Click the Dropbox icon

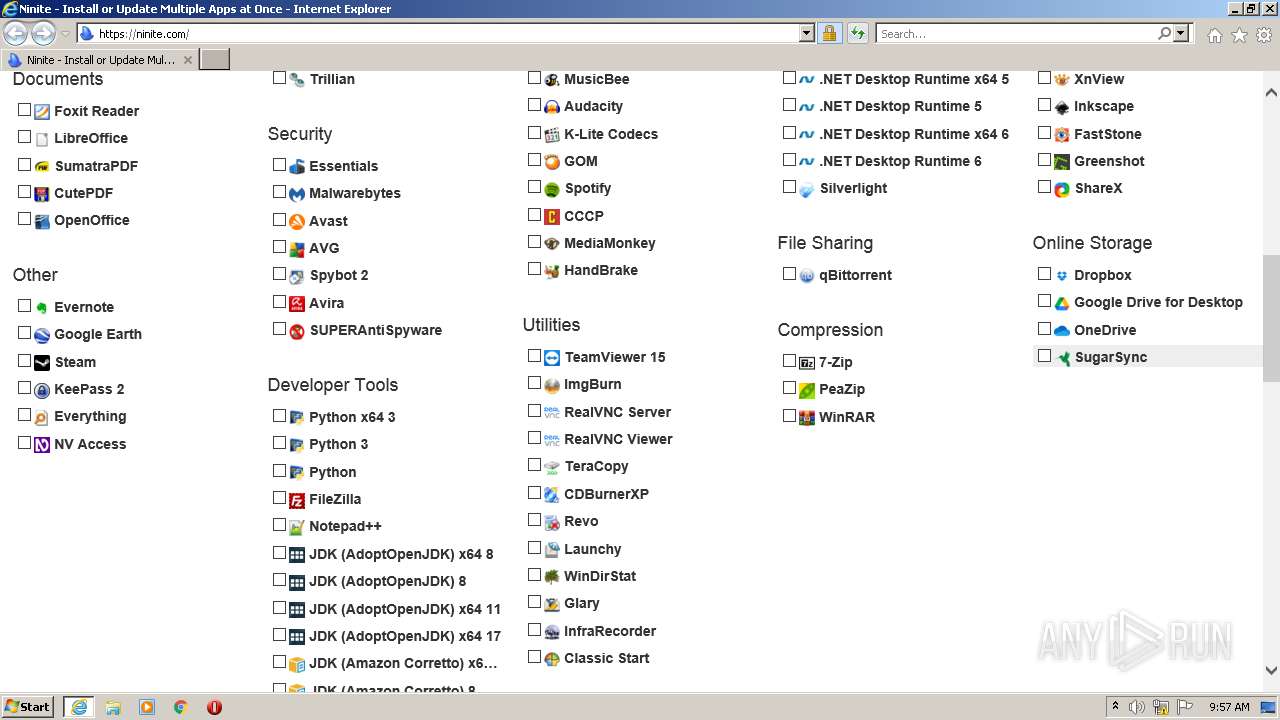click(x=1062, y=276)
